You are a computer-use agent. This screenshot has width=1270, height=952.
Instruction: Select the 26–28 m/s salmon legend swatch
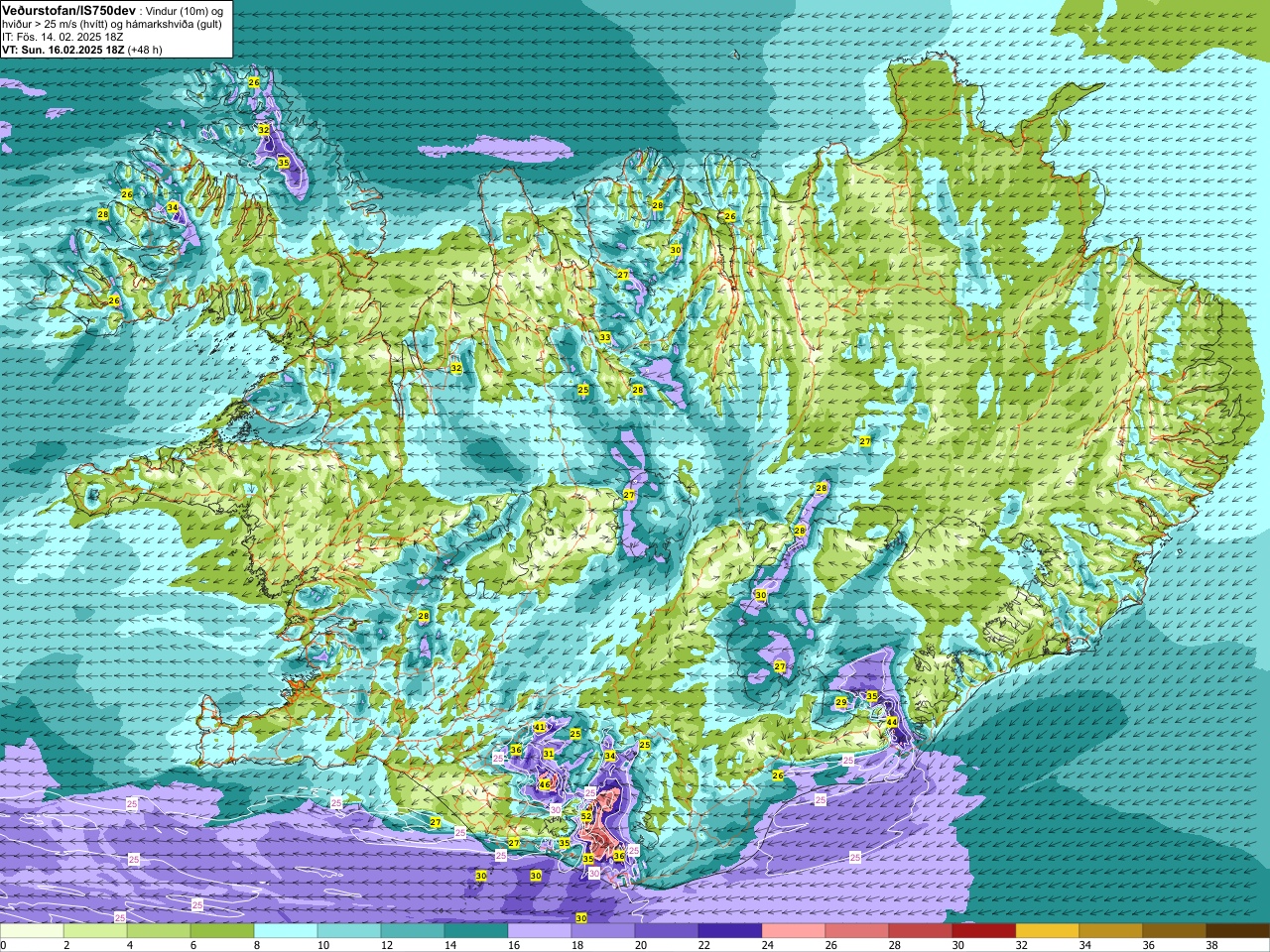click(857, 931)
